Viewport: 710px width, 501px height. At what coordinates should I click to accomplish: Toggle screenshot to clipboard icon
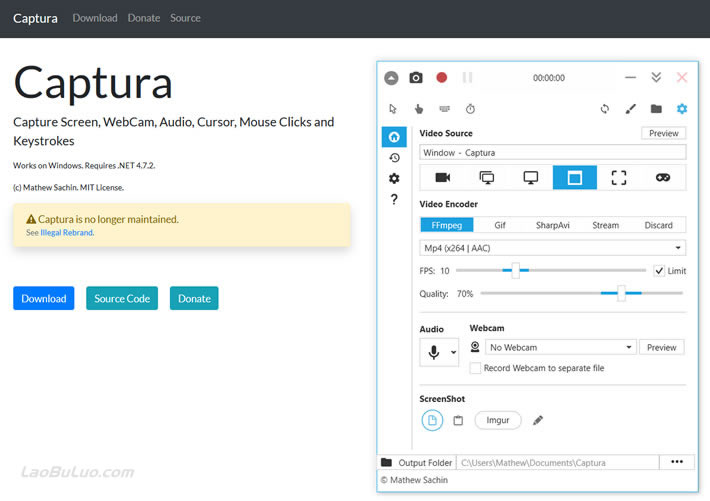[x=458, y=420]
